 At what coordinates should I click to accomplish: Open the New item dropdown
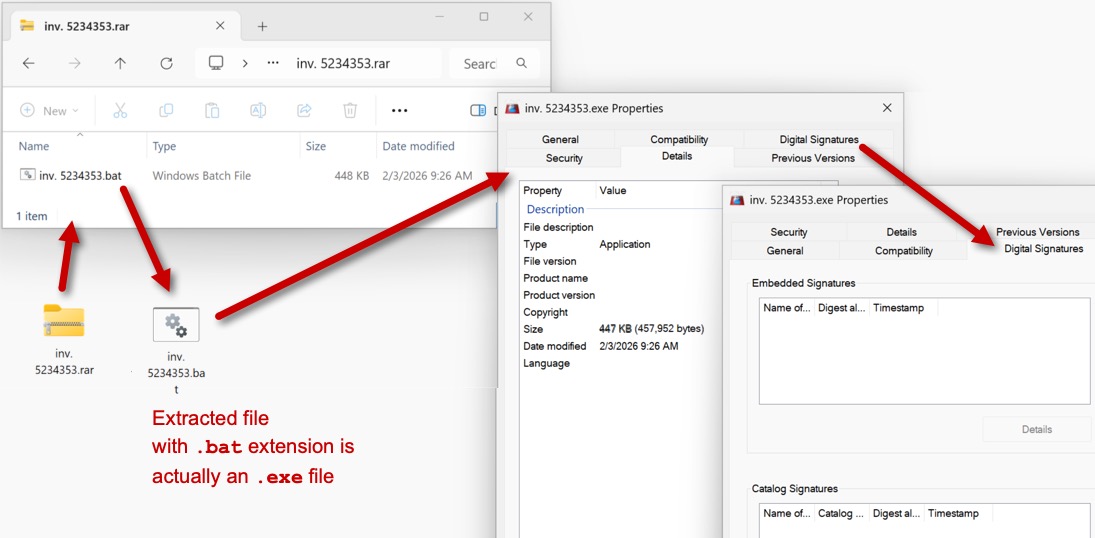coord(50,111)
